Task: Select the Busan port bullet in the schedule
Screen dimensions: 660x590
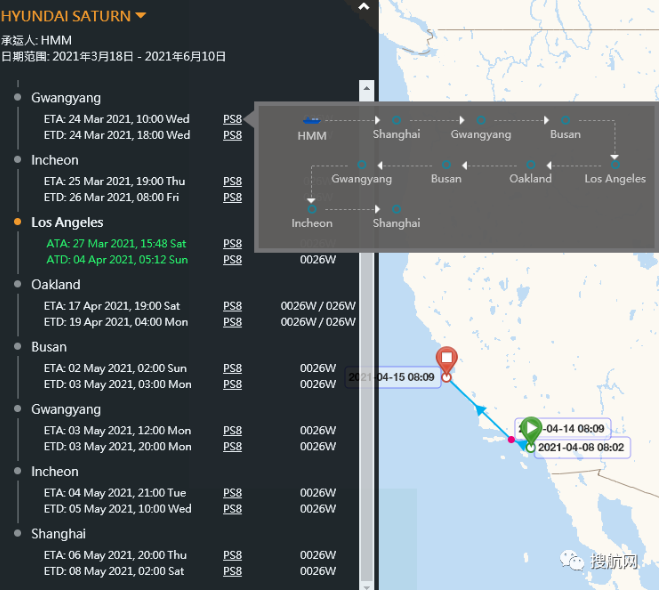Action: pyautogui.click(x=18, y=346)
